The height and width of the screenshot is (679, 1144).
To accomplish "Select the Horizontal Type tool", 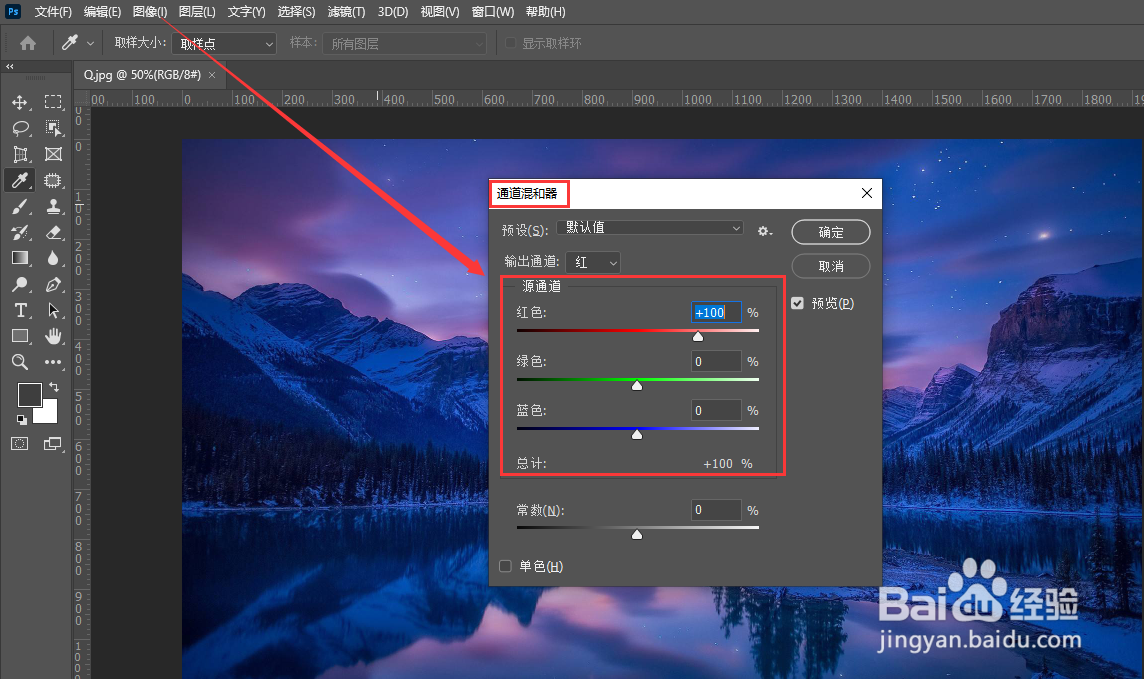I will [x=20, y=311].
